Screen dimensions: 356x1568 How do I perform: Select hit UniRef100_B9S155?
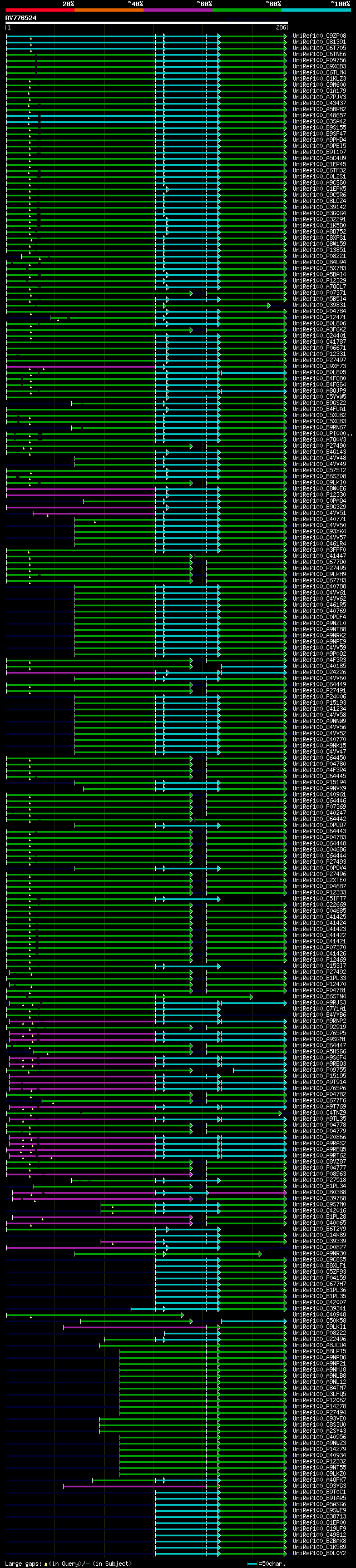coord(319,127)
